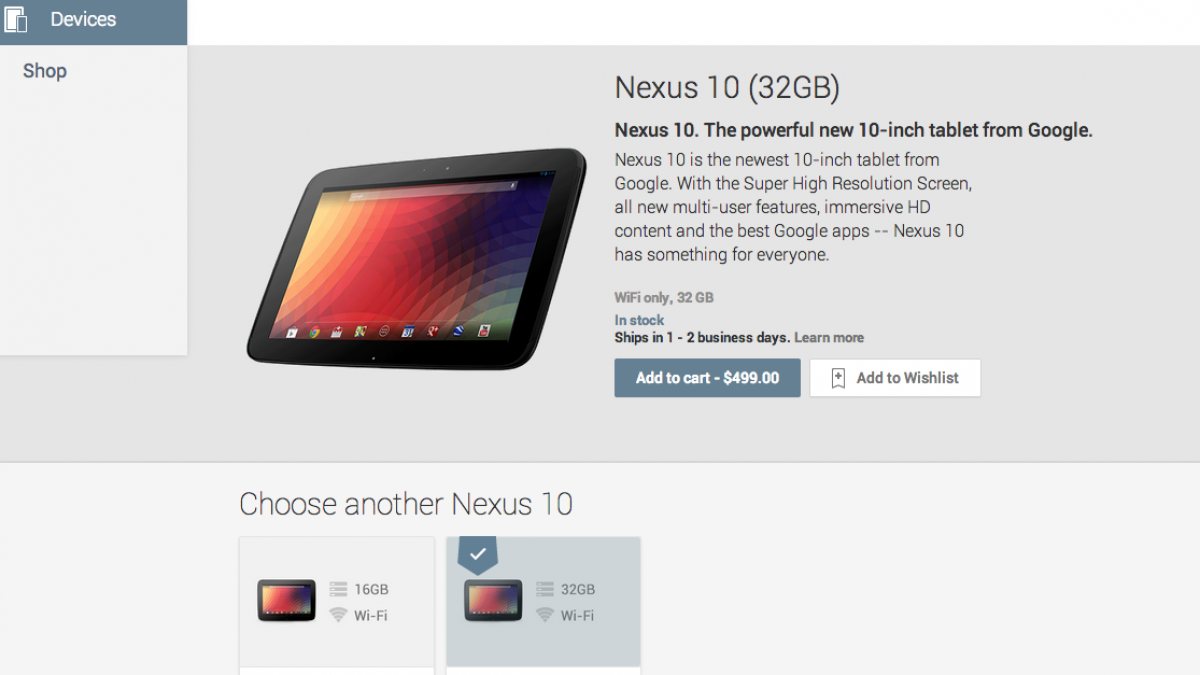Click the Wi-Fi icon in 16GB card
The height and width of the screenshot is (675, 1200).
(338, 615)
